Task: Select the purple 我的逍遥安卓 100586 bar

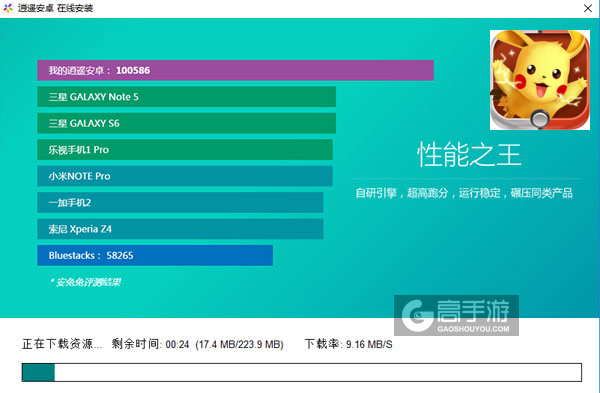Action: tap(235, 70)
